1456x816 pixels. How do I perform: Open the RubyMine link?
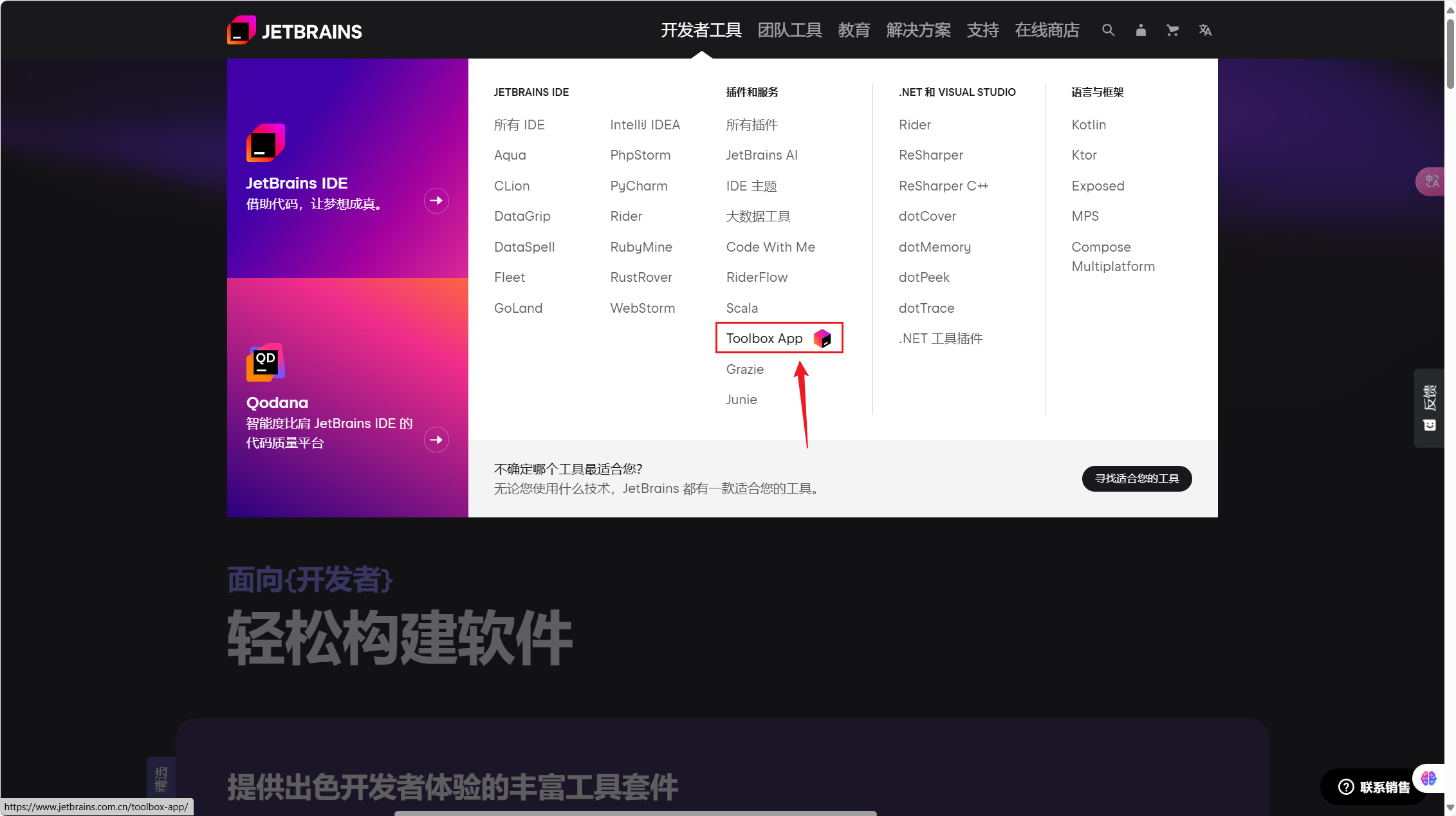641,247
